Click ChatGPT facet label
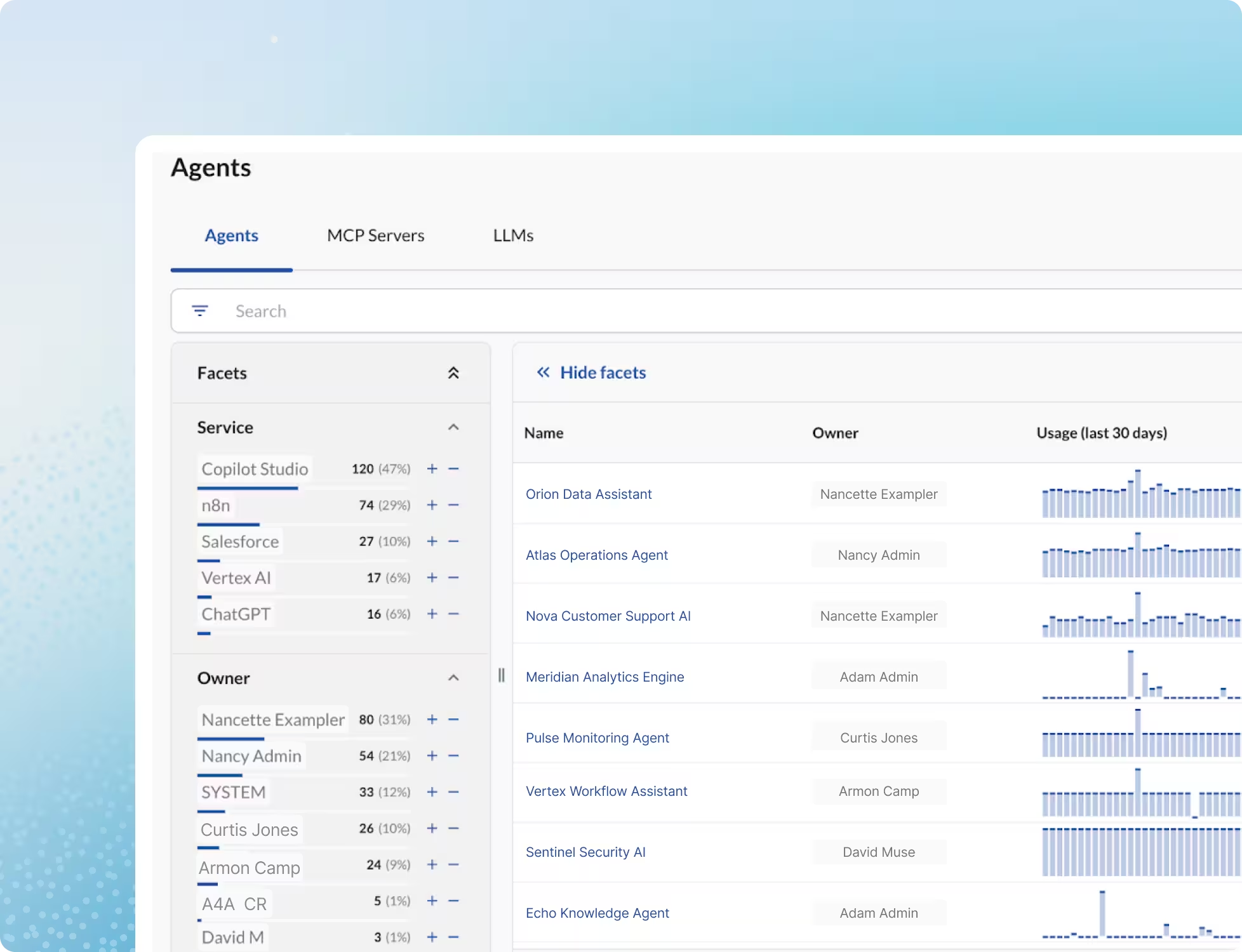Image resolution: width=1242 pixels, height=952 pixels. 236,614
